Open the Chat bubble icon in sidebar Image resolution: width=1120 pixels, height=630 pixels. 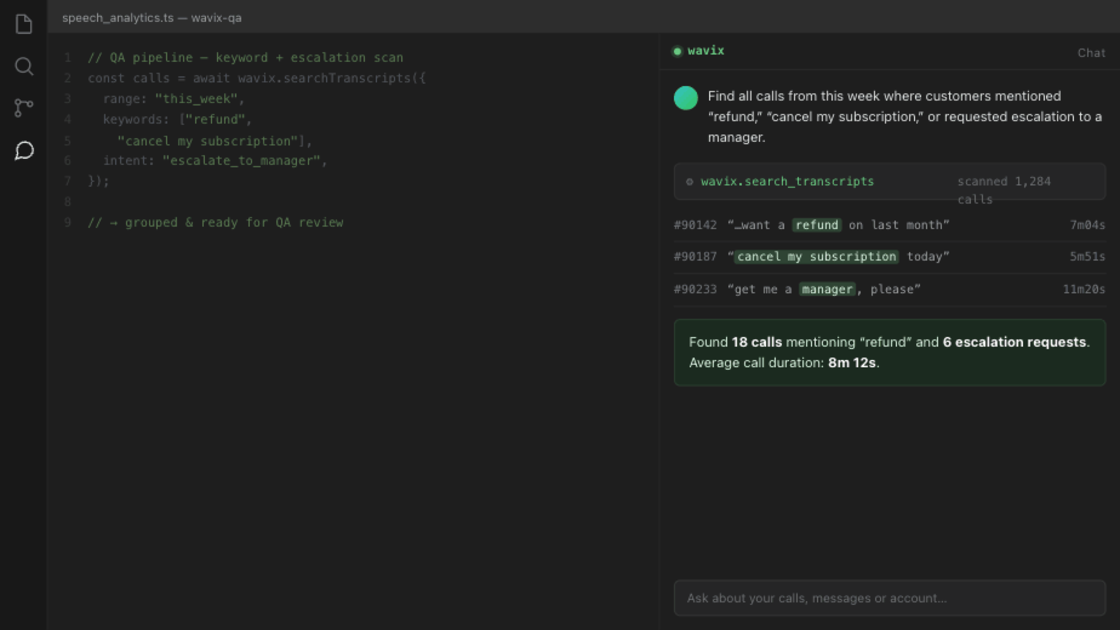click(x=24, y=151)
